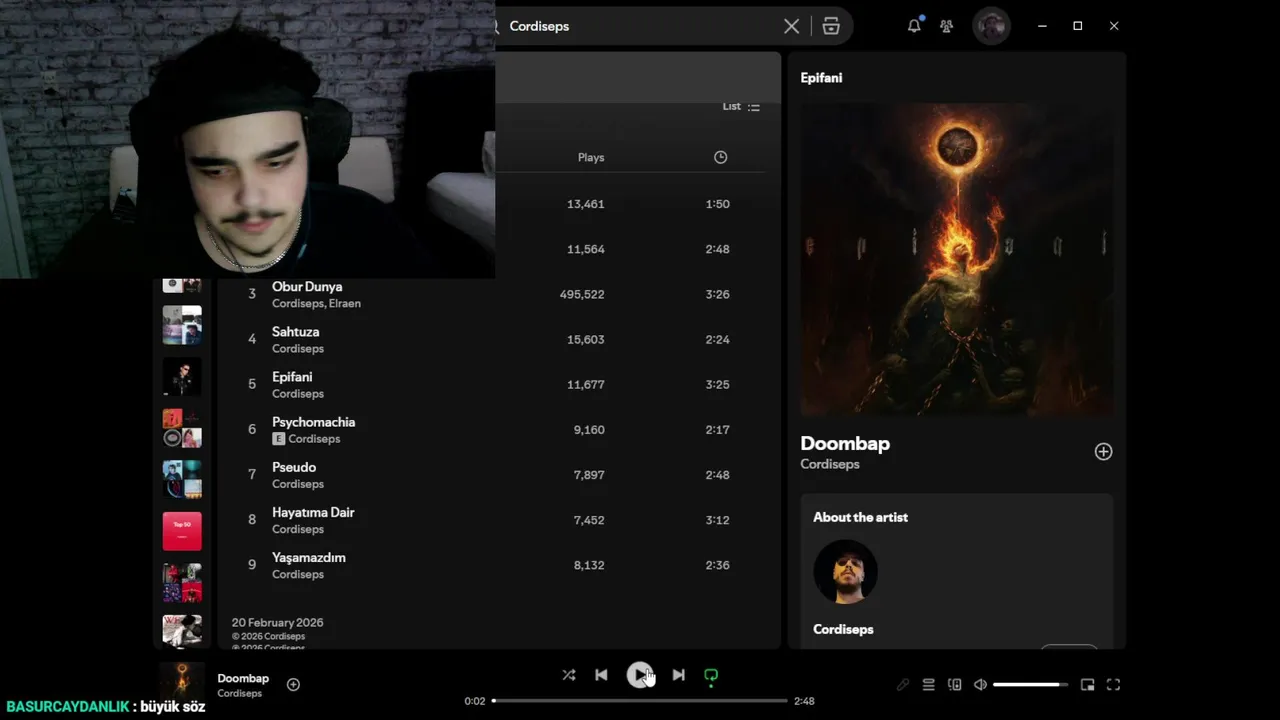Skip to the next track

coord(679,675)
